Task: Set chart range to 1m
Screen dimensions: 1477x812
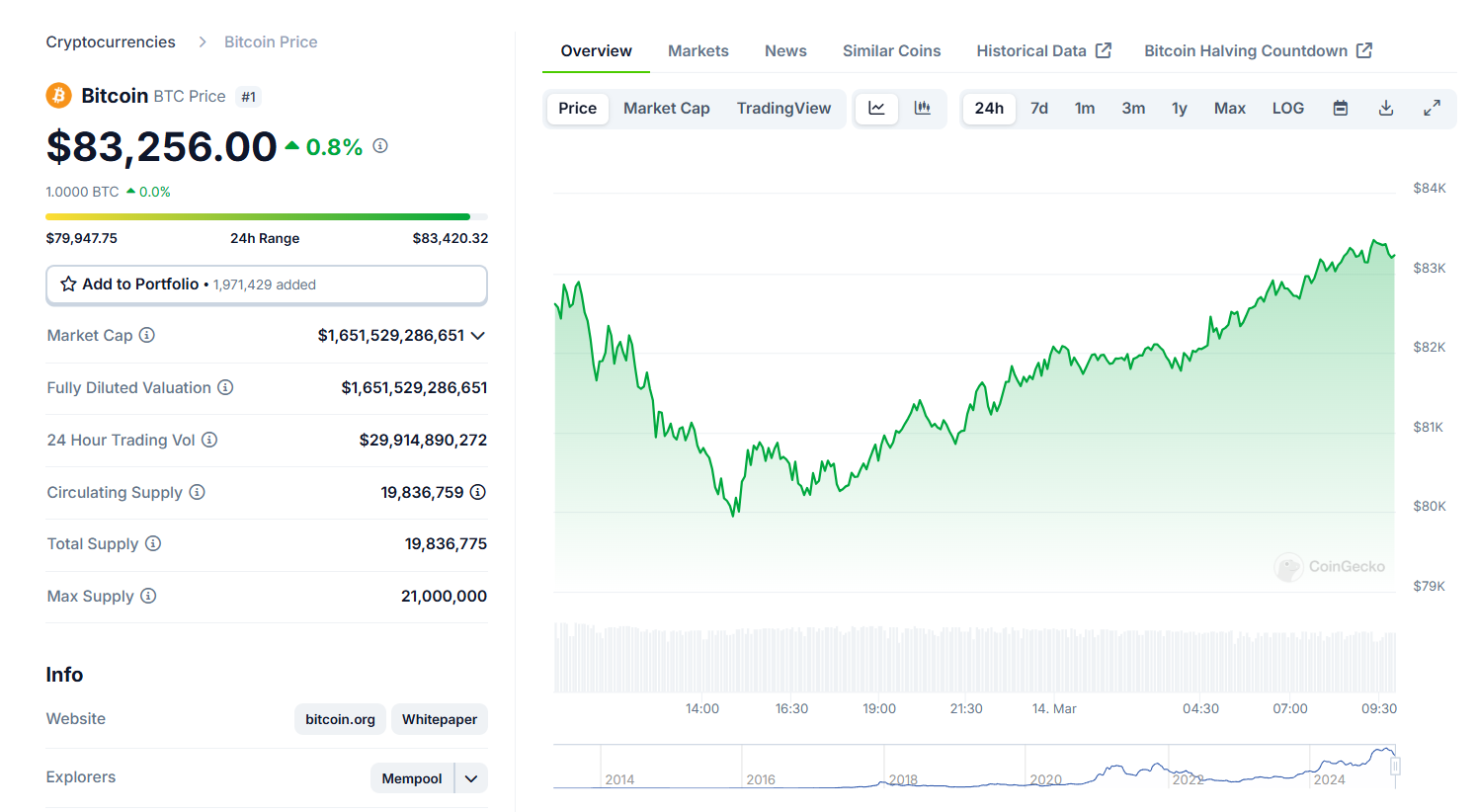Action: [x=1085, y=109]
